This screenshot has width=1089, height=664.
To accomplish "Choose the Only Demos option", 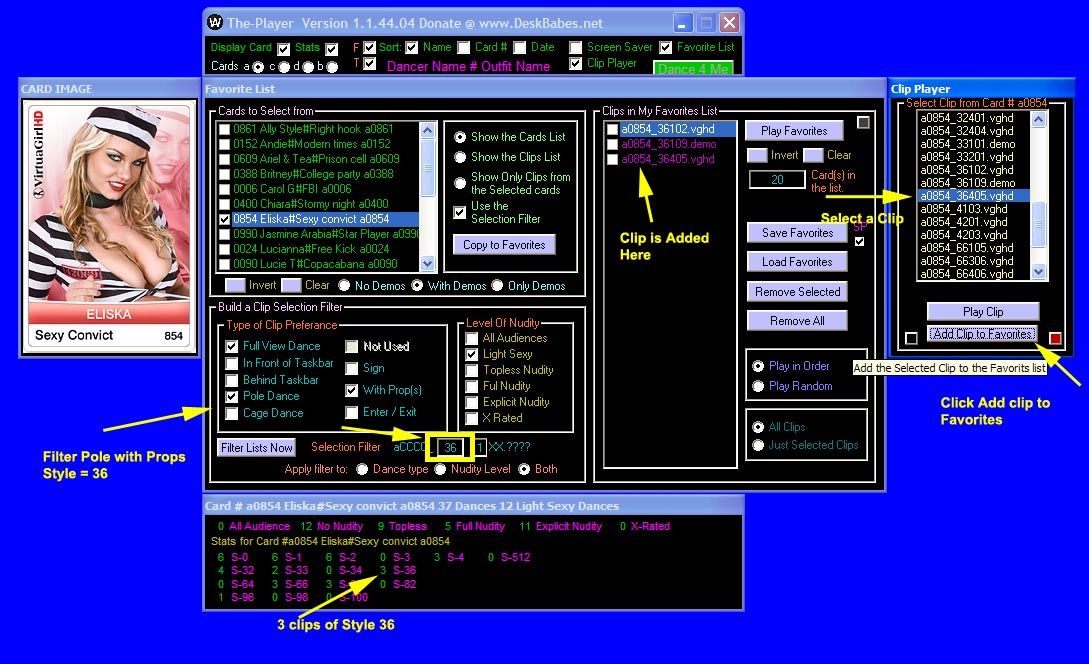I will click(497, 285).
